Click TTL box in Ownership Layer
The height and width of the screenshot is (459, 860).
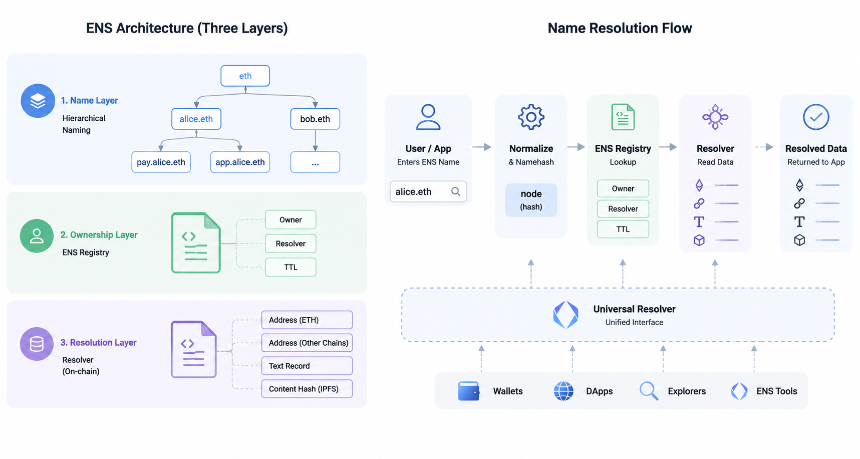(291, 267)
